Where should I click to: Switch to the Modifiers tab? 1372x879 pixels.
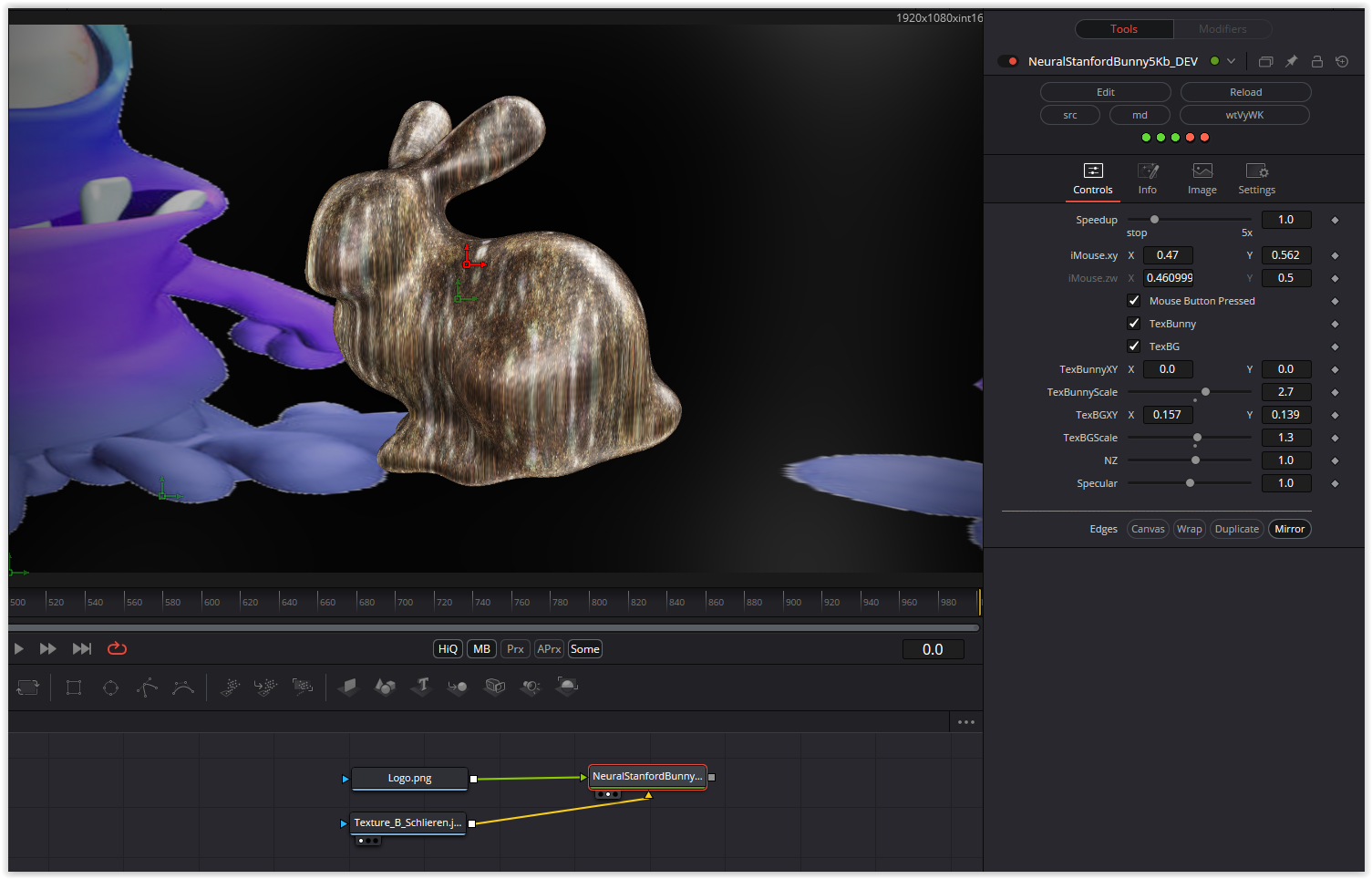pos(1222,29)
